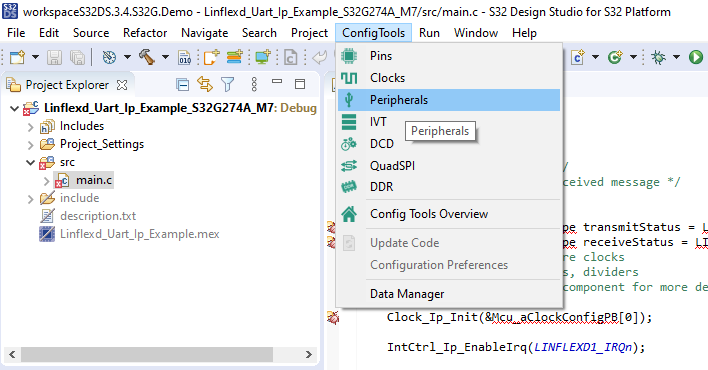This screenshot has width=708, height=370.
Task: Click the green Run play button
Action: click(696, 57)
